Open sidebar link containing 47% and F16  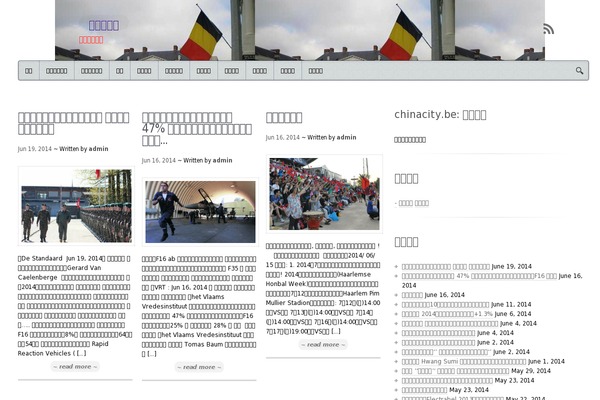(479, 276)
